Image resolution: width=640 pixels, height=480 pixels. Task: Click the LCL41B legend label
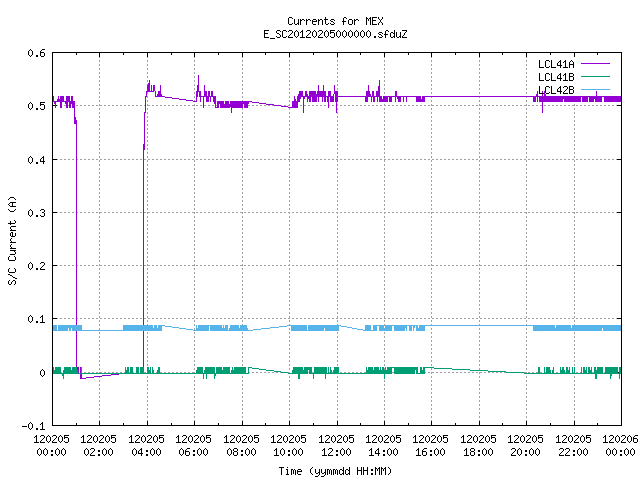pos(556,77)
